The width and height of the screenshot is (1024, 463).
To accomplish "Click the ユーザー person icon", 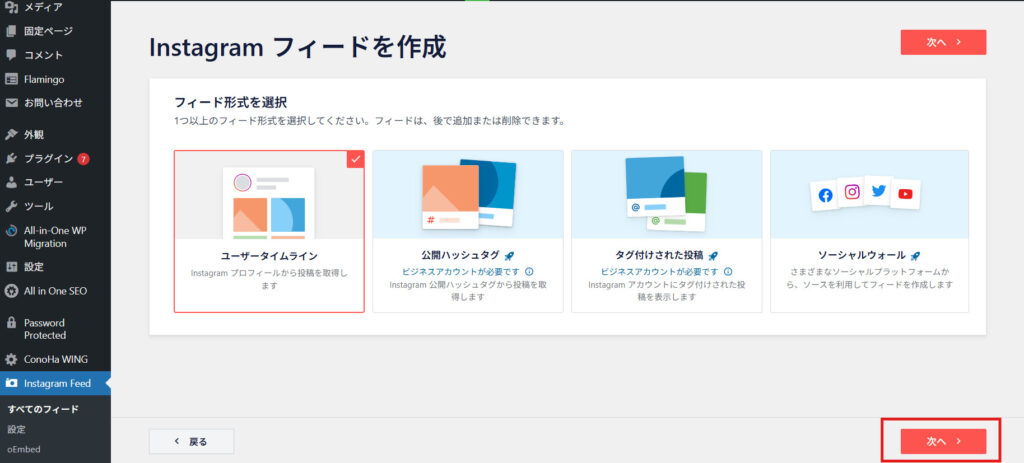I will 11,182.
